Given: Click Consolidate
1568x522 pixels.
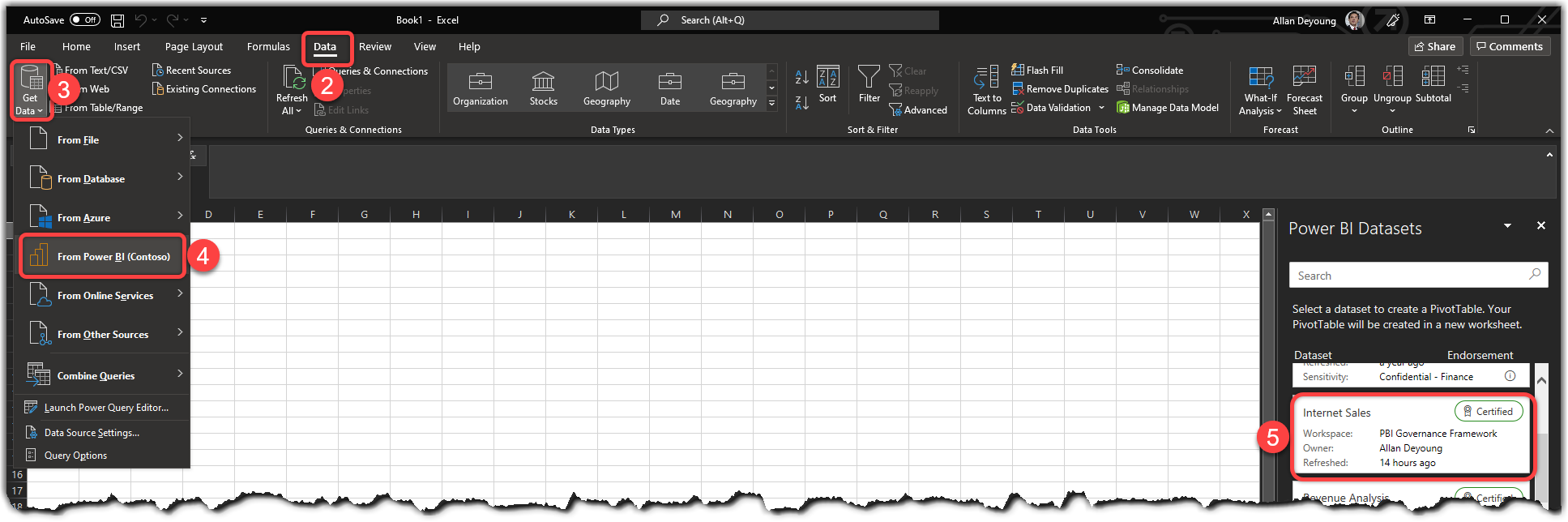Looking at the screenshot, I should pyautogui.click(x=1150, y=71).
